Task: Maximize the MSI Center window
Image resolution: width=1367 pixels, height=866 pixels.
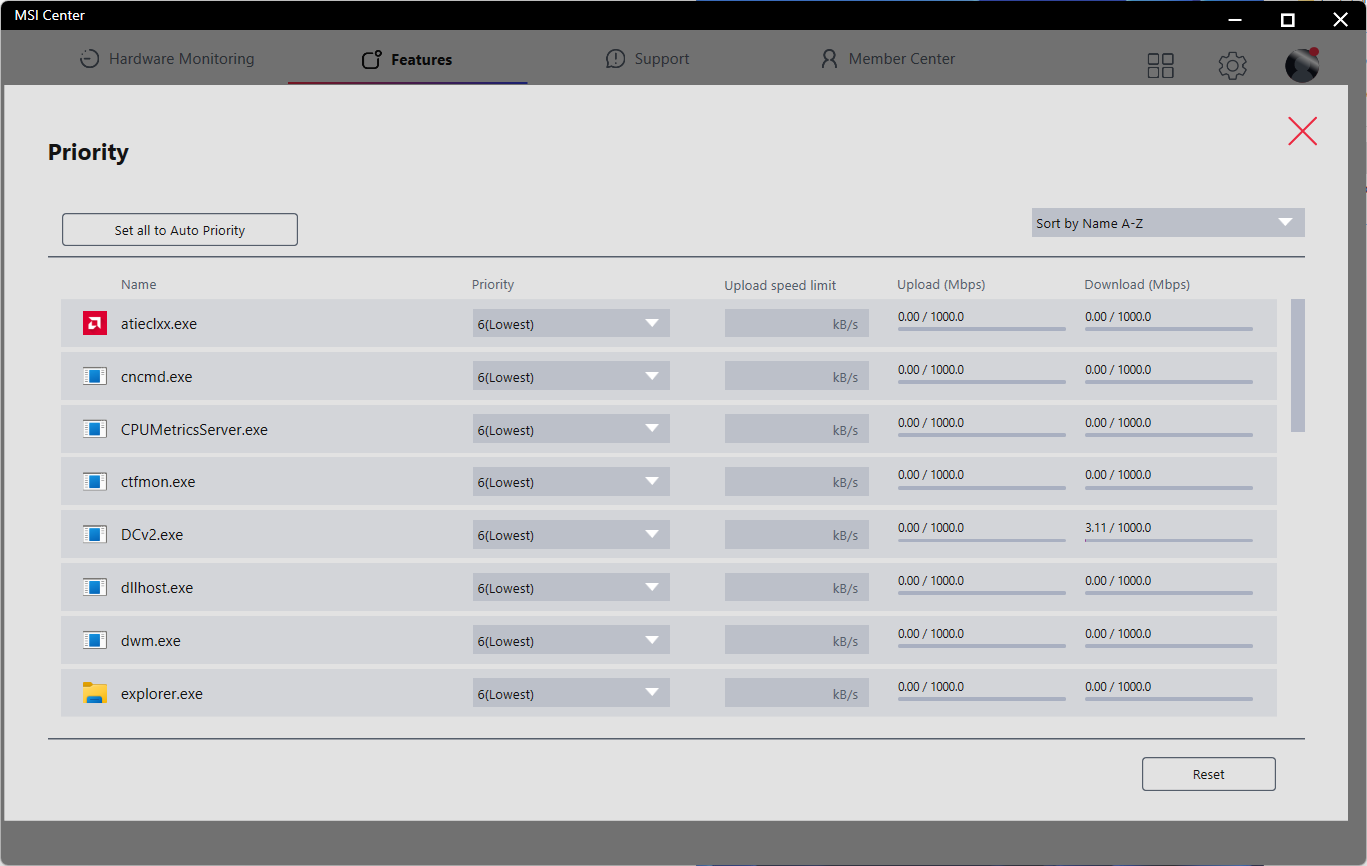Action: [1288, 19]
